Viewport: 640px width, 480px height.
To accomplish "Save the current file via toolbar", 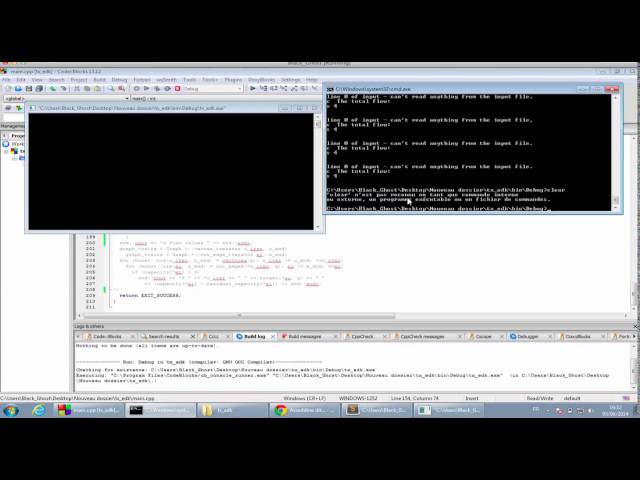I will (29, 89).
